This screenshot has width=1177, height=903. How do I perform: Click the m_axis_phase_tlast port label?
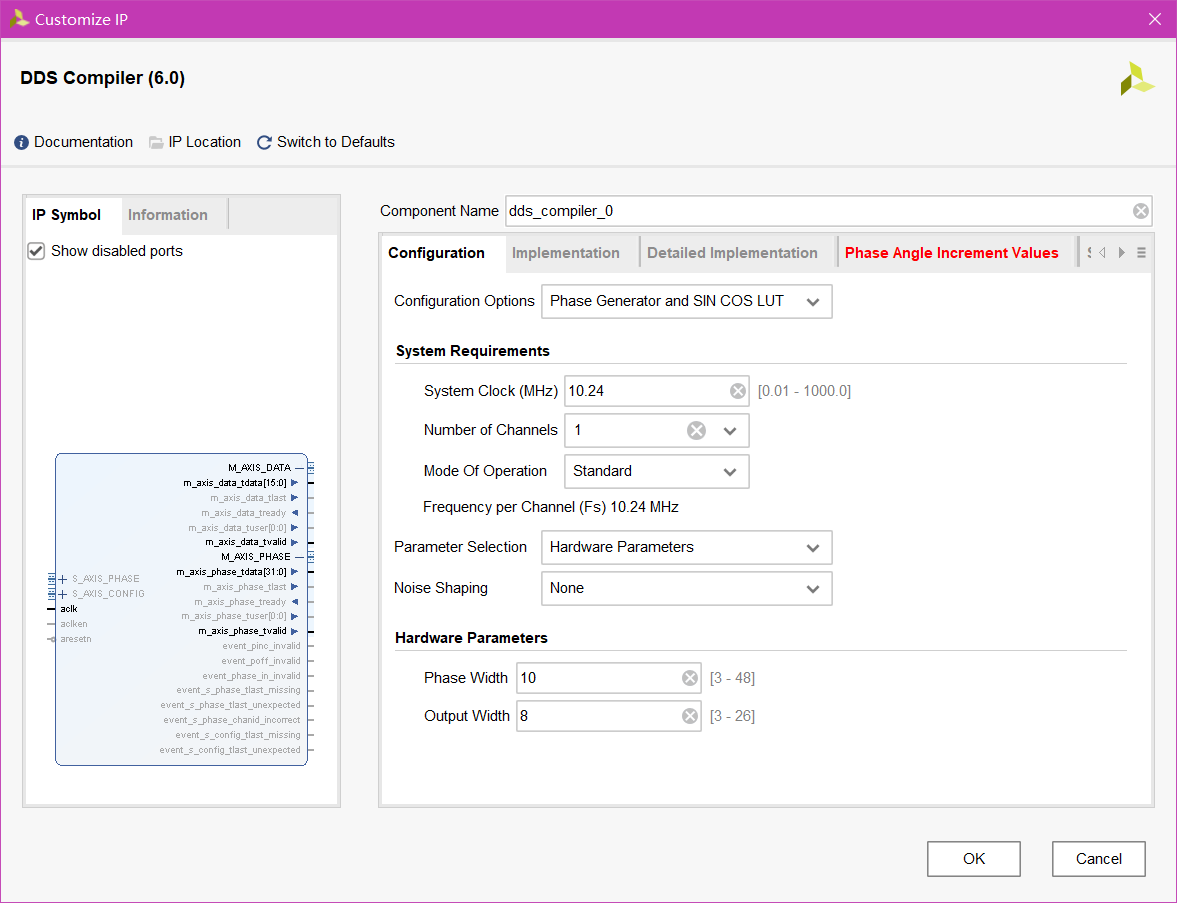(245, 588)
